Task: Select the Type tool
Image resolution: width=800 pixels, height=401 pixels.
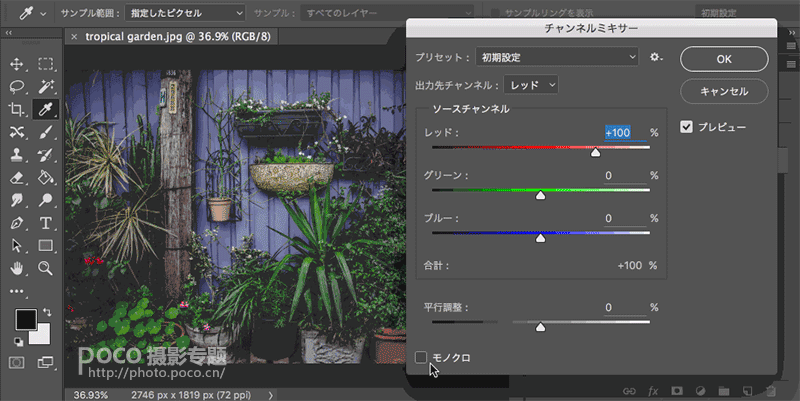Action: click(45, 223)
